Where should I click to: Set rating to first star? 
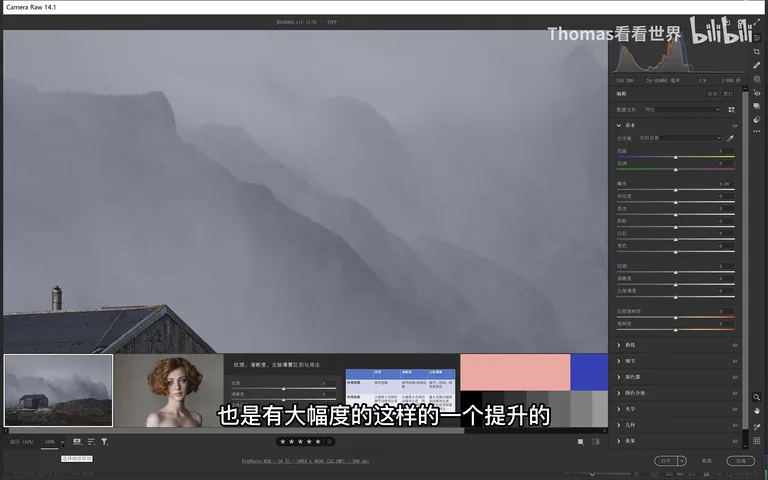[283, 442]
